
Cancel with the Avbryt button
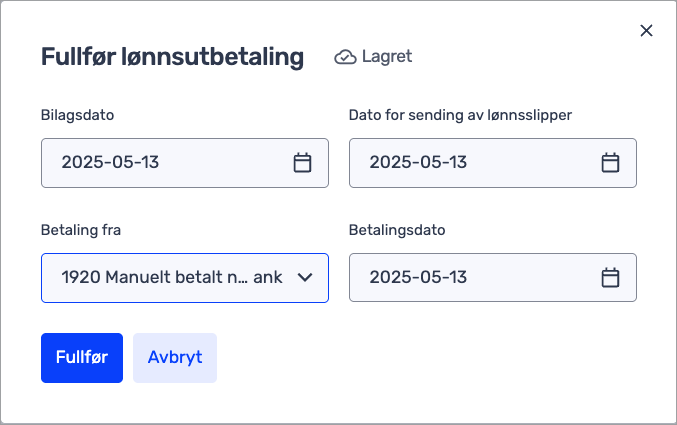tap(175, 358)
